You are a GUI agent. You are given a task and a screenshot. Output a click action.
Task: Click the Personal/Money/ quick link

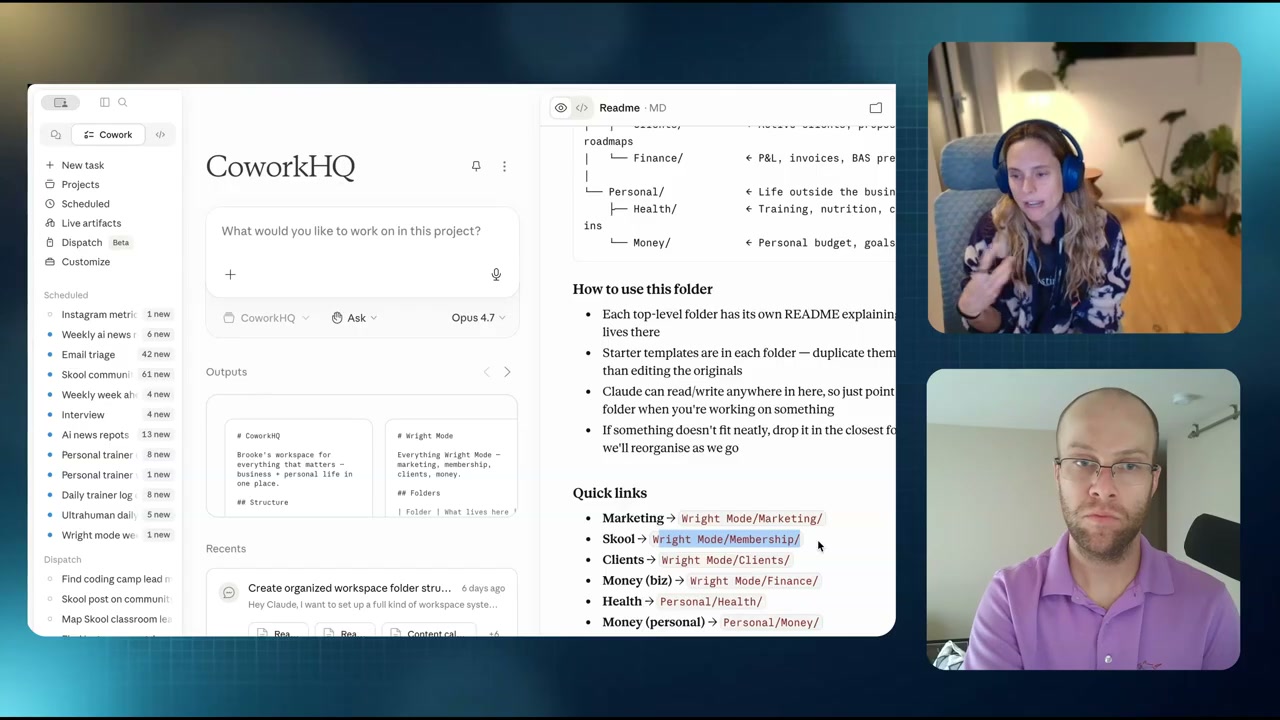click(771, 623)
